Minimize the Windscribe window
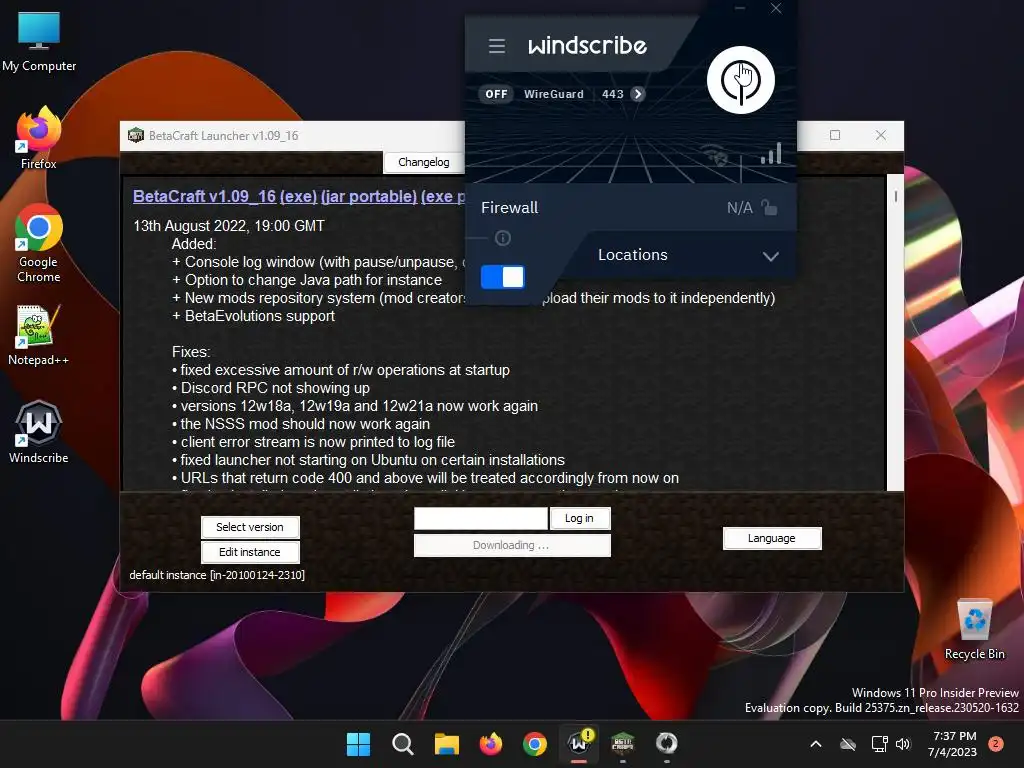Viewport: 1024px width, 768px height. (740, 8)
